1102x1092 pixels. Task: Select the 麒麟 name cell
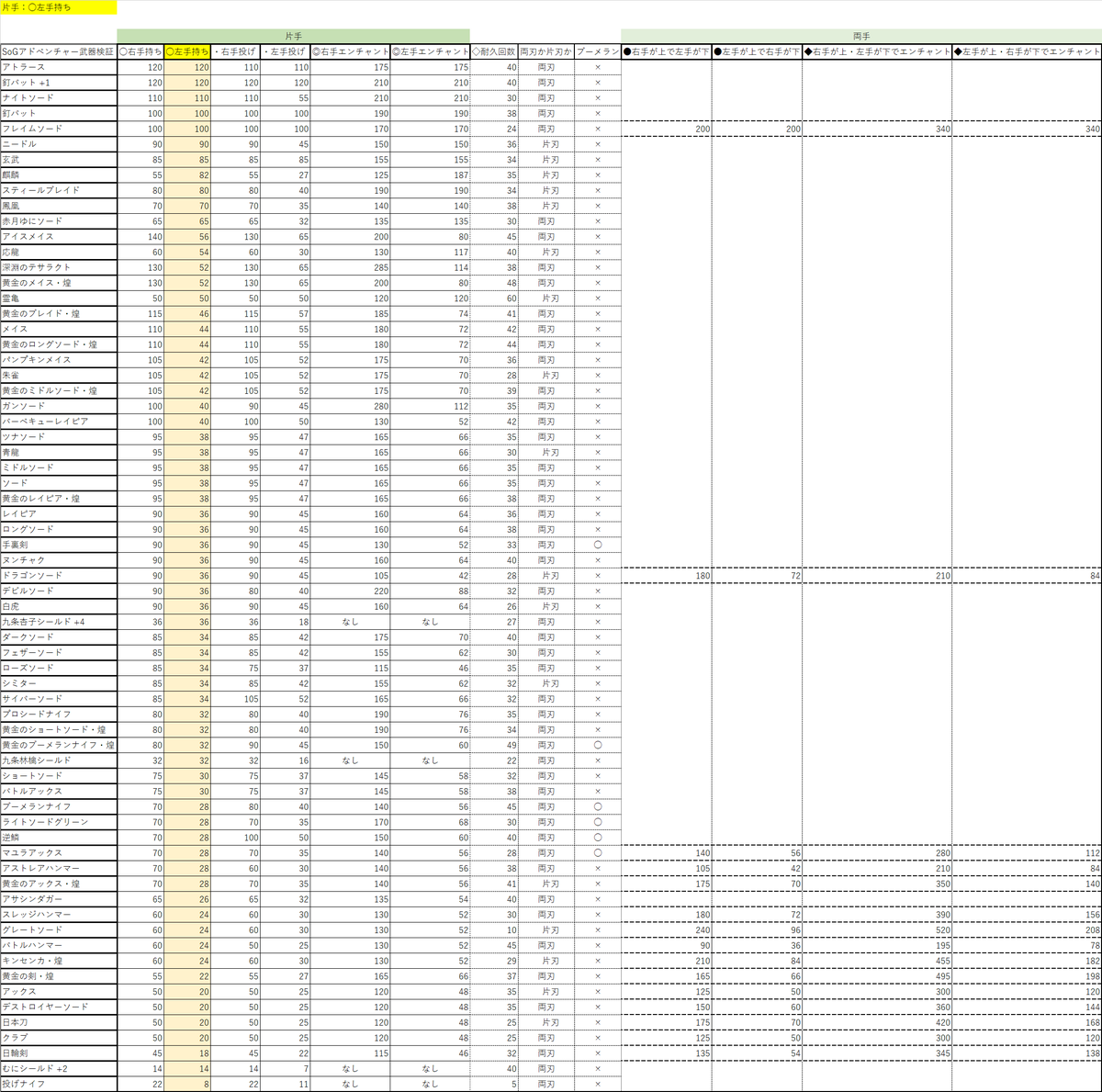pyautogui.click(x=59, y=174)
